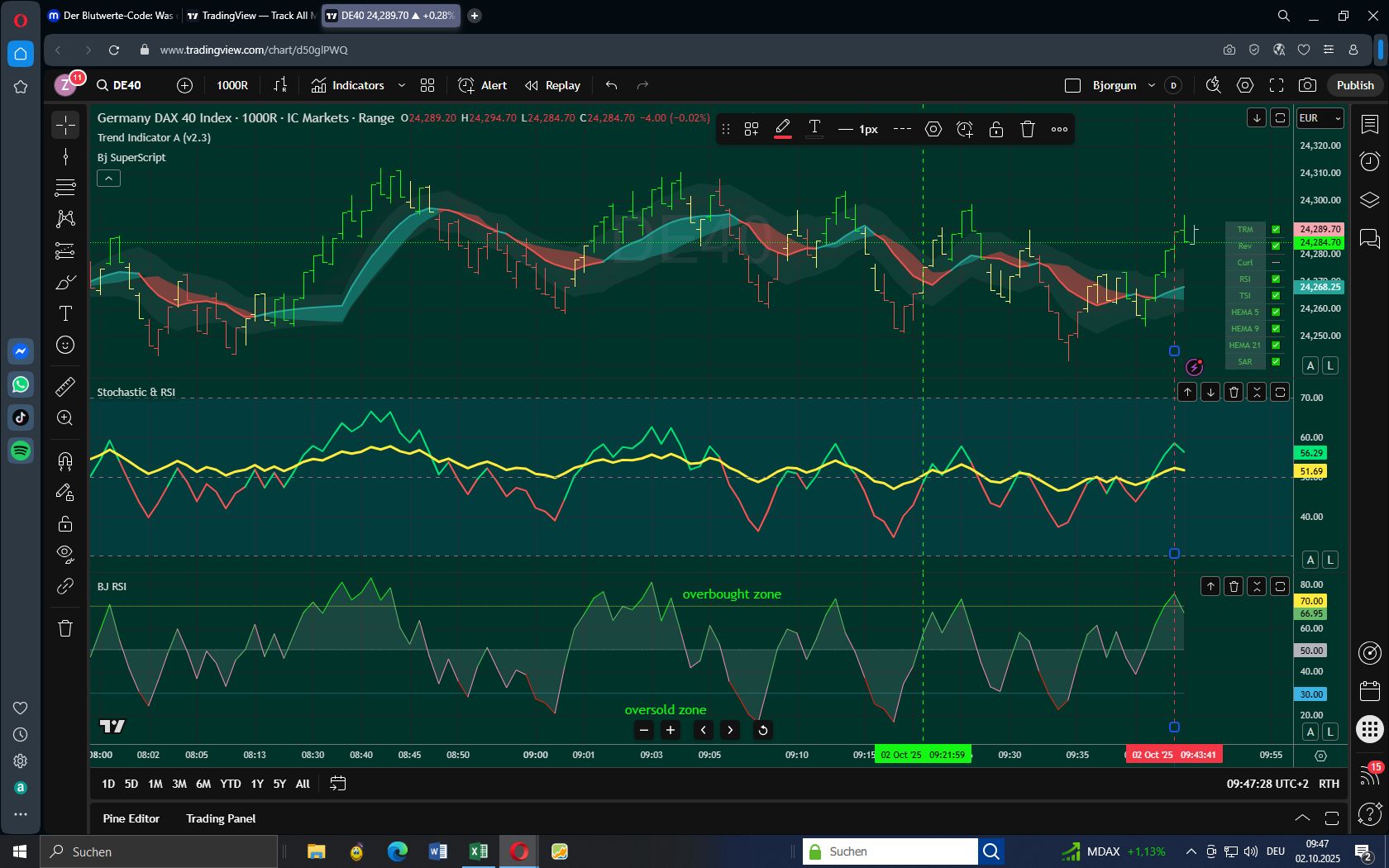Image resolution: width=1389 pixels, height=868 pixels.
Task: Toggle the RSI checkbox in indicator table
Action: pyautogui.click(x=1276, y=279)
